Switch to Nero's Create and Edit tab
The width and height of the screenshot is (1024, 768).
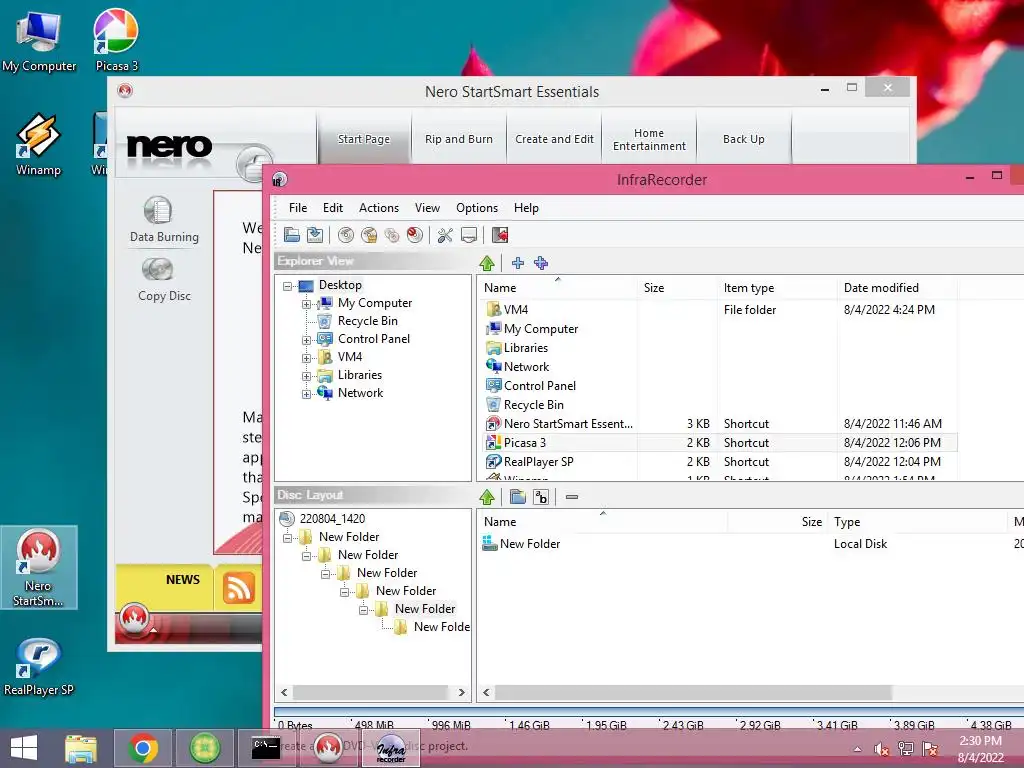tap(554, 138)
